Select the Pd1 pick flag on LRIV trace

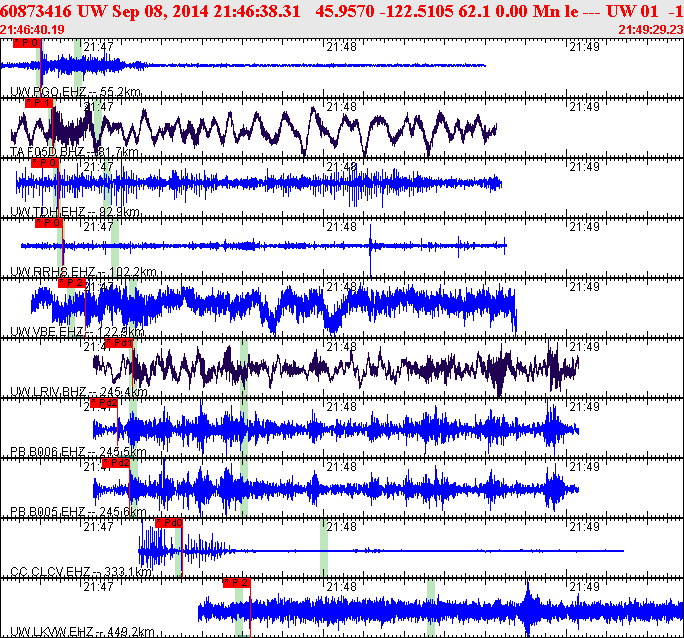[119, 343]
